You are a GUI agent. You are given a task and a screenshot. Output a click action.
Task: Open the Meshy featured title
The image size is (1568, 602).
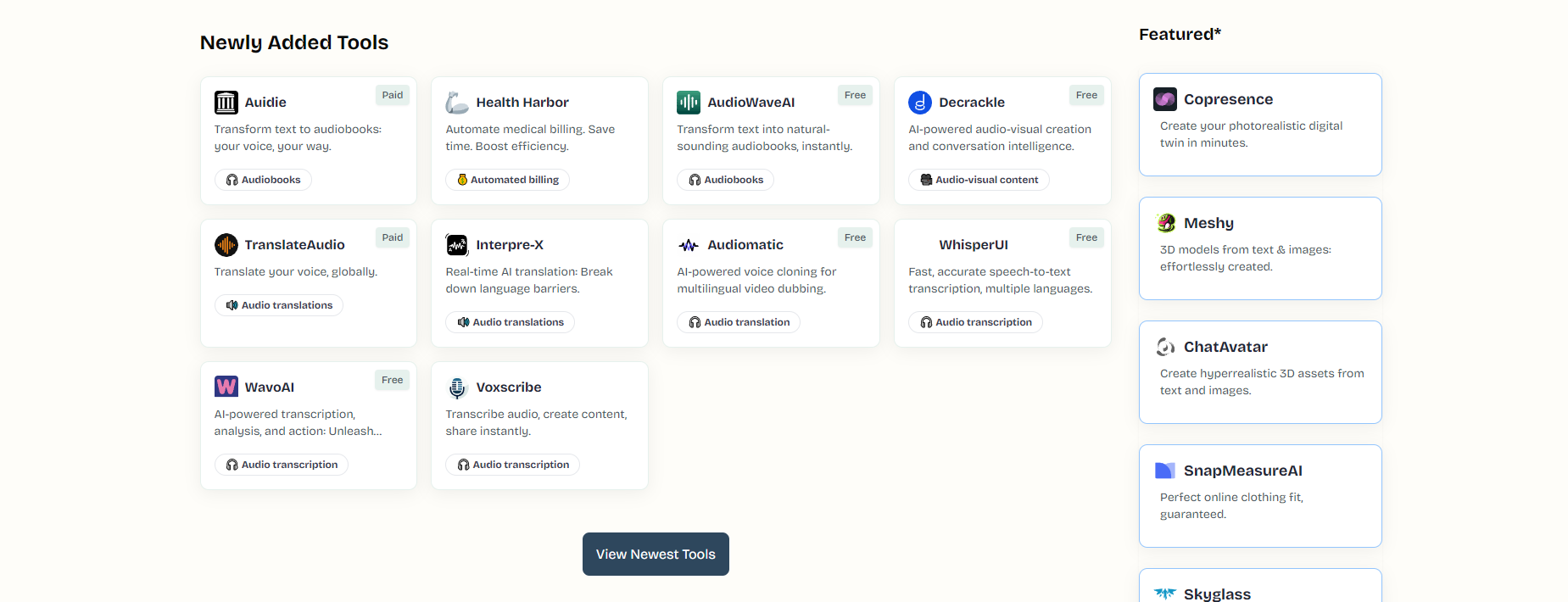[x=1208, y=223]
